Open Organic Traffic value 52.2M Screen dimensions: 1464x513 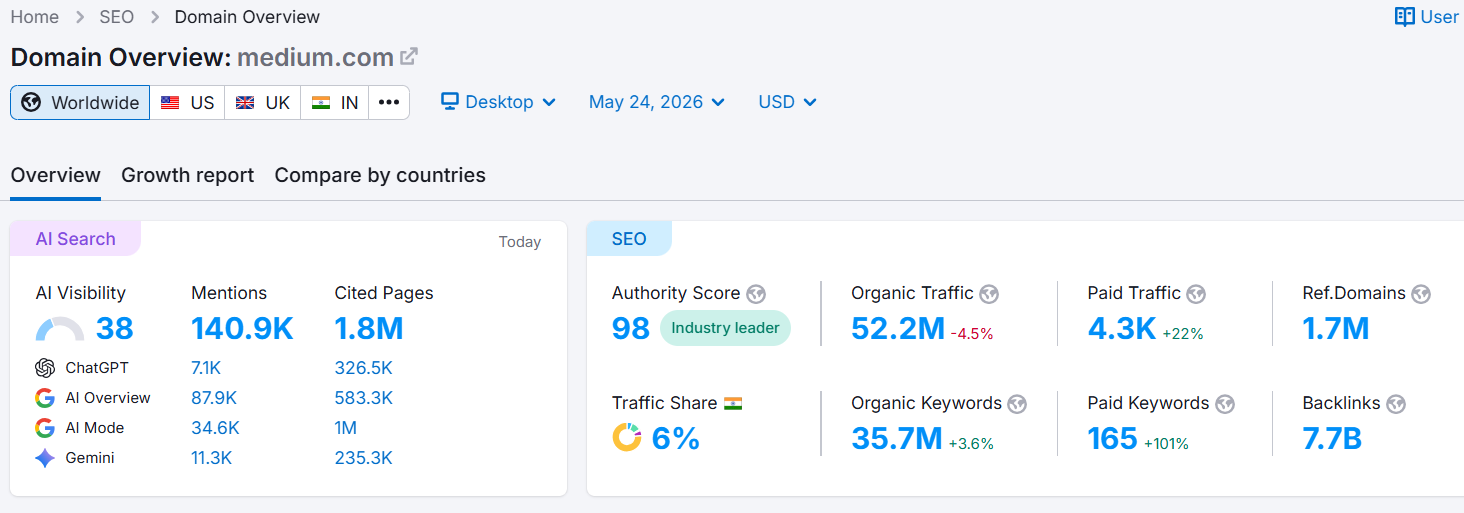click(x=898, y=328)
